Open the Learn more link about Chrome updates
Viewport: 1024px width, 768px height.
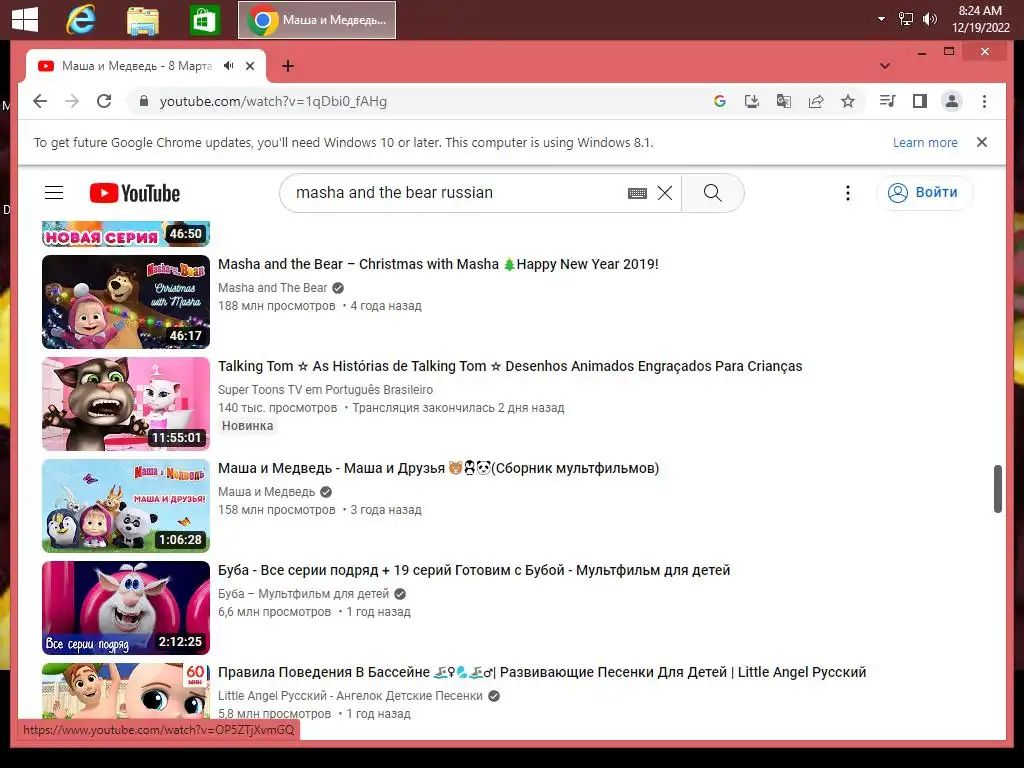pyautogui.click(x=925, y=142)
